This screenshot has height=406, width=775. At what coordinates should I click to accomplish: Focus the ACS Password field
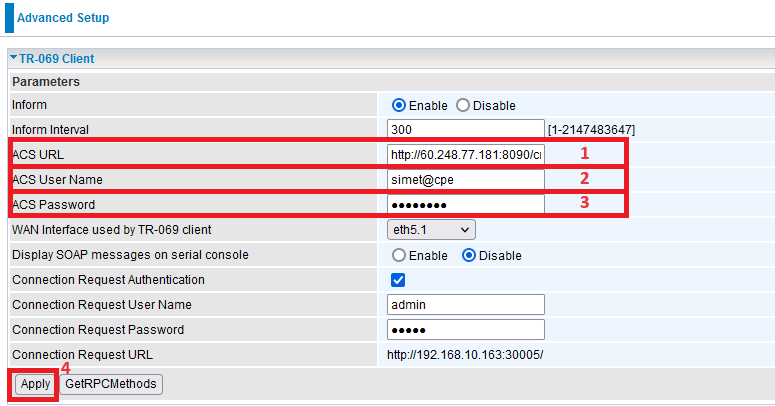[x=465, y=205]
